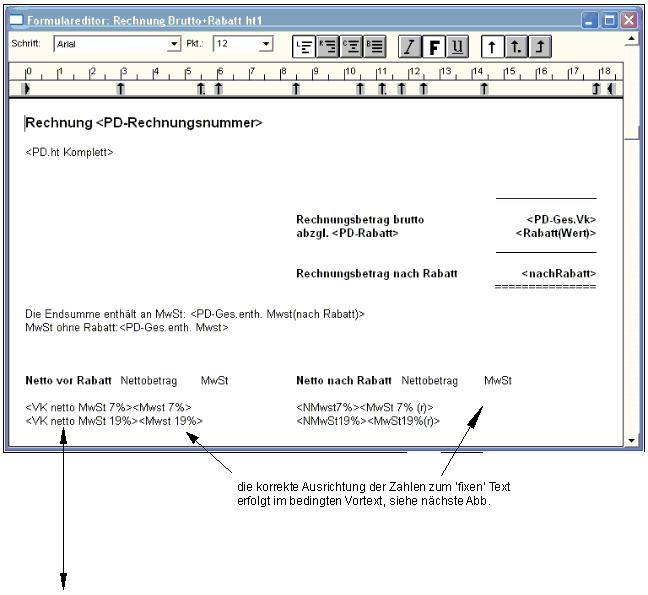Apply centered text alignment icon
648x595 pixels.
click(351, 45)
